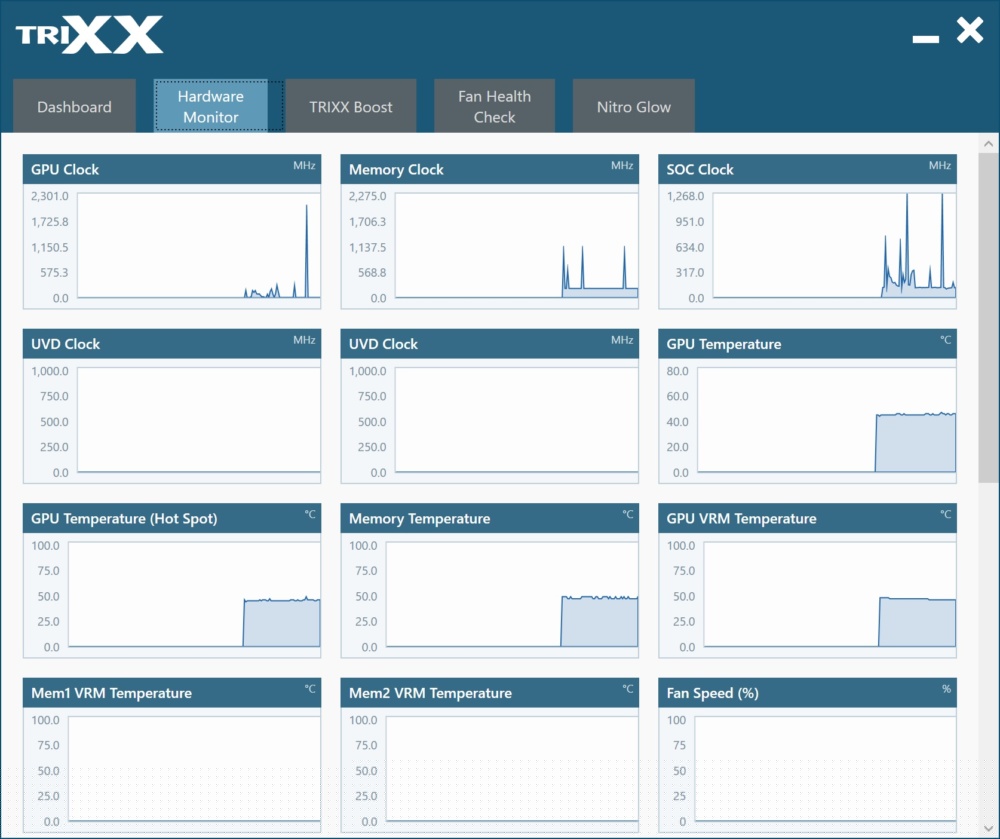1000x839 pixels.
Task: Open the Fan Health Check tab
Action: pyautogui.click(x=494, y=106)
